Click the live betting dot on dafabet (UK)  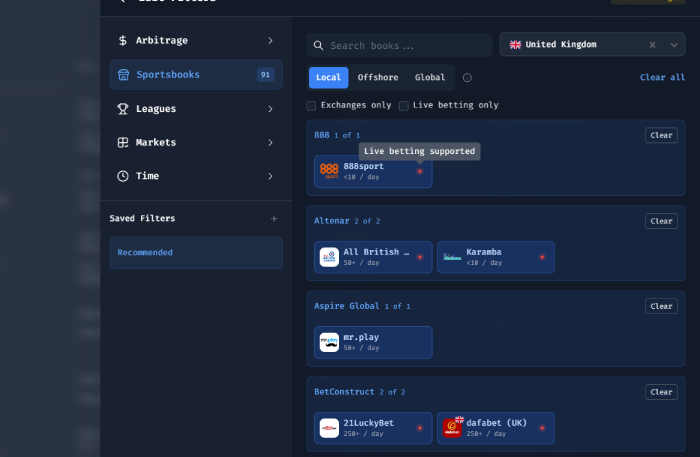[x=542, y=428]
